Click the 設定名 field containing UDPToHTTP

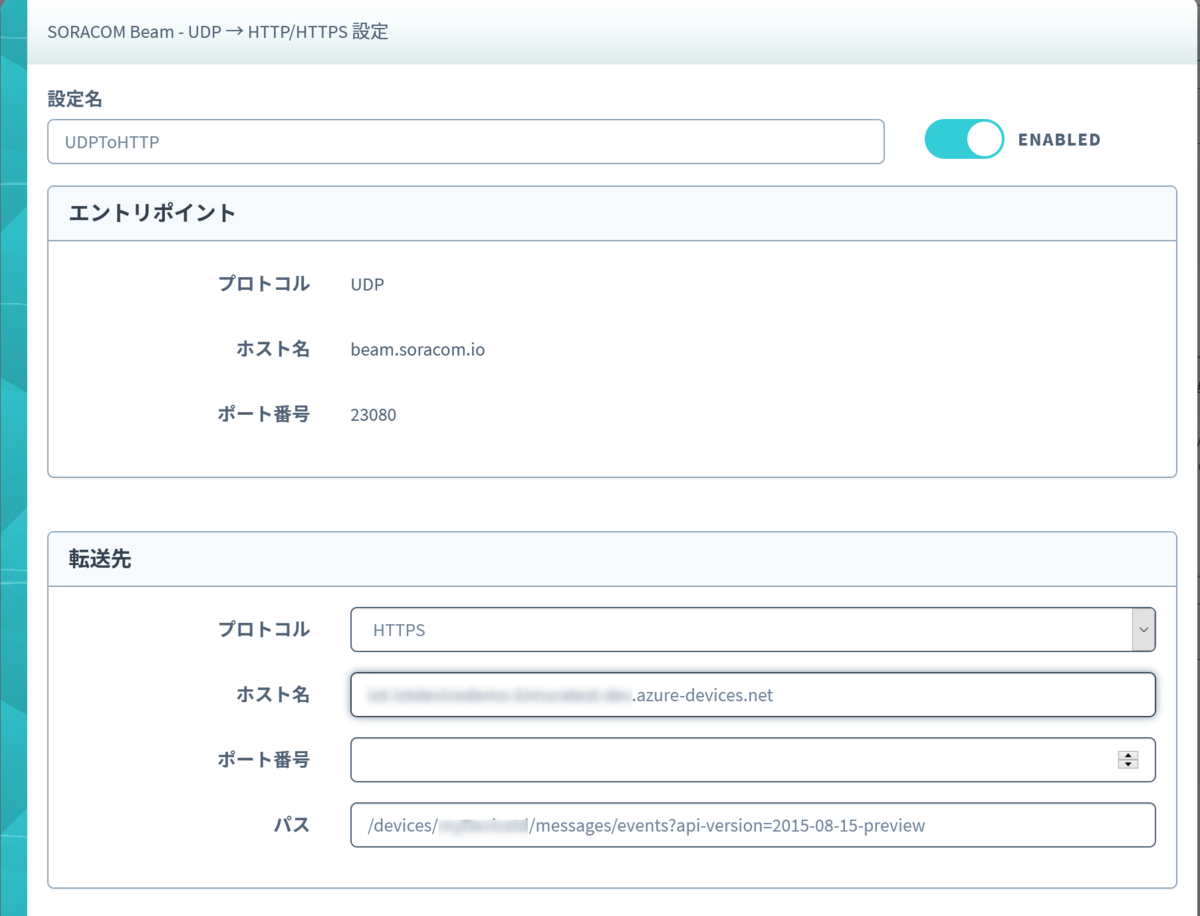pyautogui.click(x=466, y=142)
